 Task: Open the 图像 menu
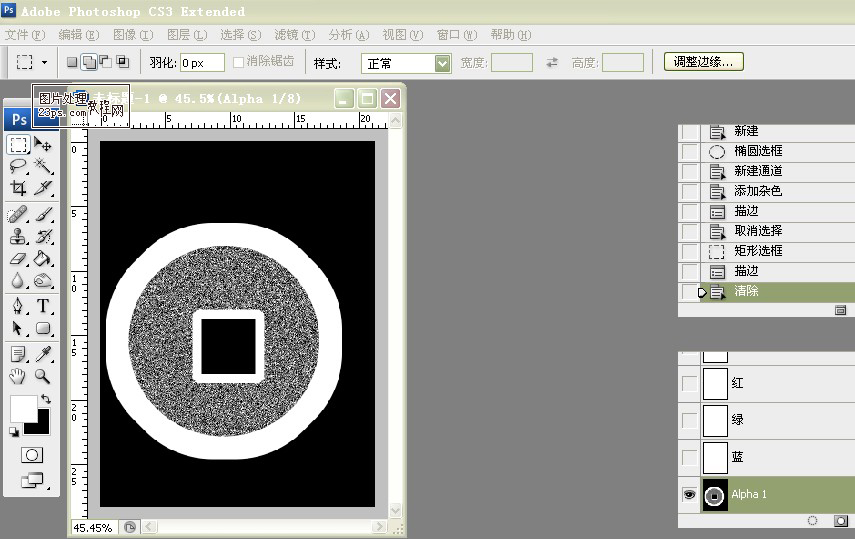[x=133, y=35]
